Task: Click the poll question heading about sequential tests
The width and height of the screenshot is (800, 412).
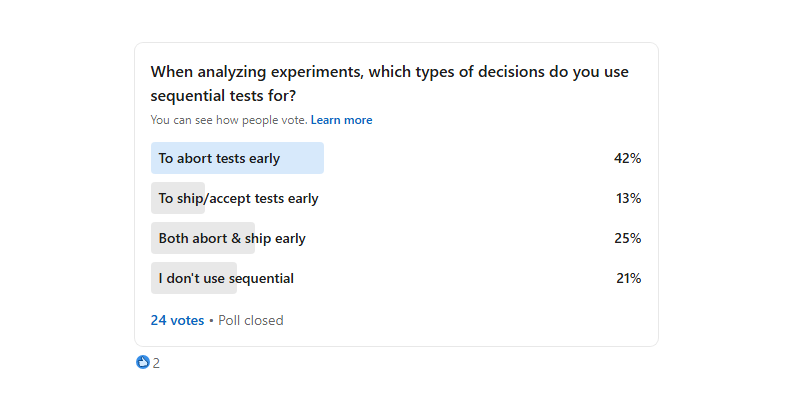Action: pos(390,84)
